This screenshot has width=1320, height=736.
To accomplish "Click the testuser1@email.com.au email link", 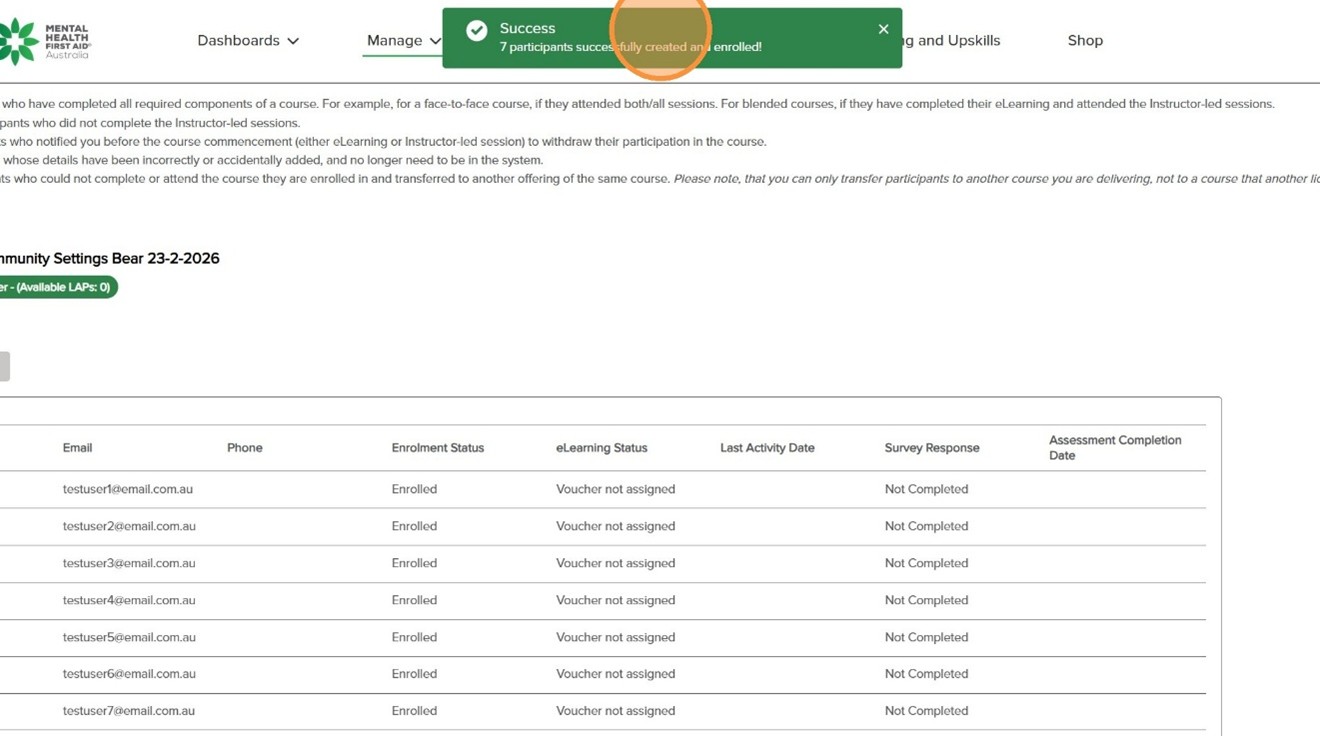I will click(127, 488).
